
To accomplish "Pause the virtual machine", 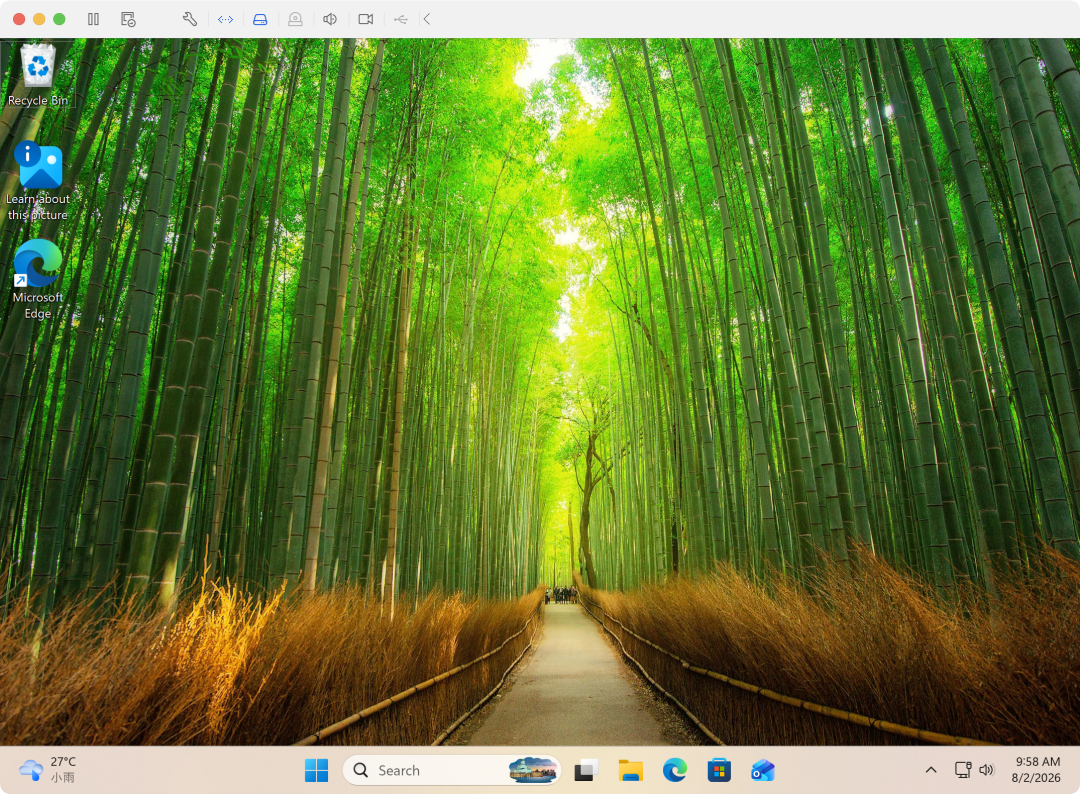I will point(94,19).
